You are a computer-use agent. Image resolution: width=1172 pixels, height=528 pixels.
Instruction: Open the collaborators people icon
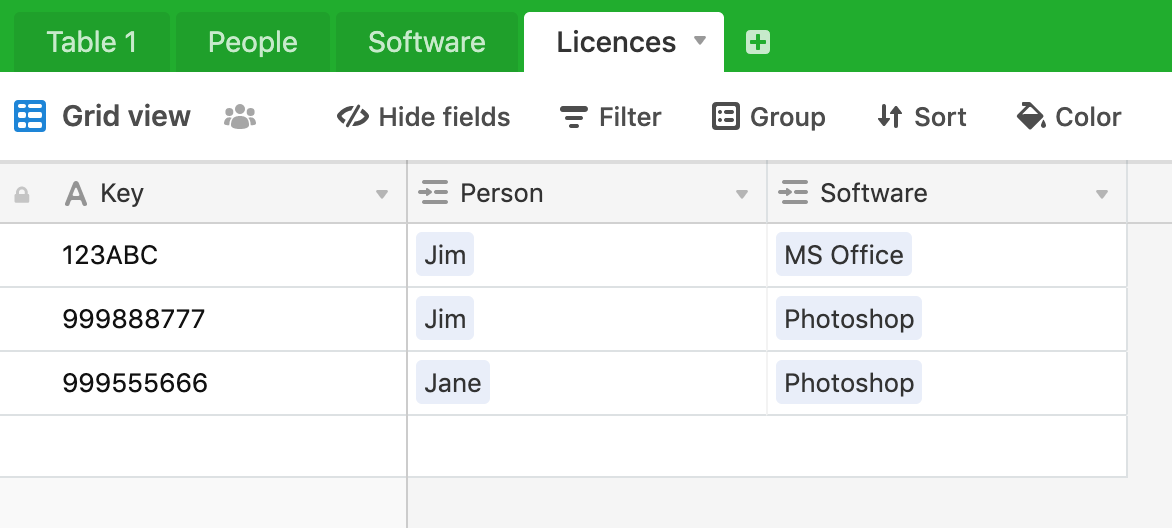240,117
